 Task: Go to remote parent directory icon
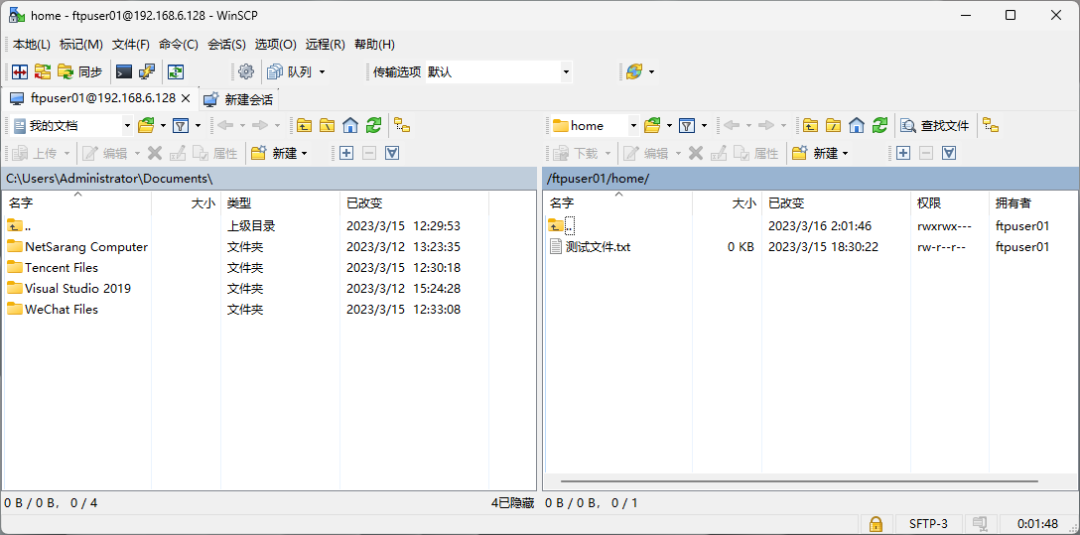click(x=811, y=125)
